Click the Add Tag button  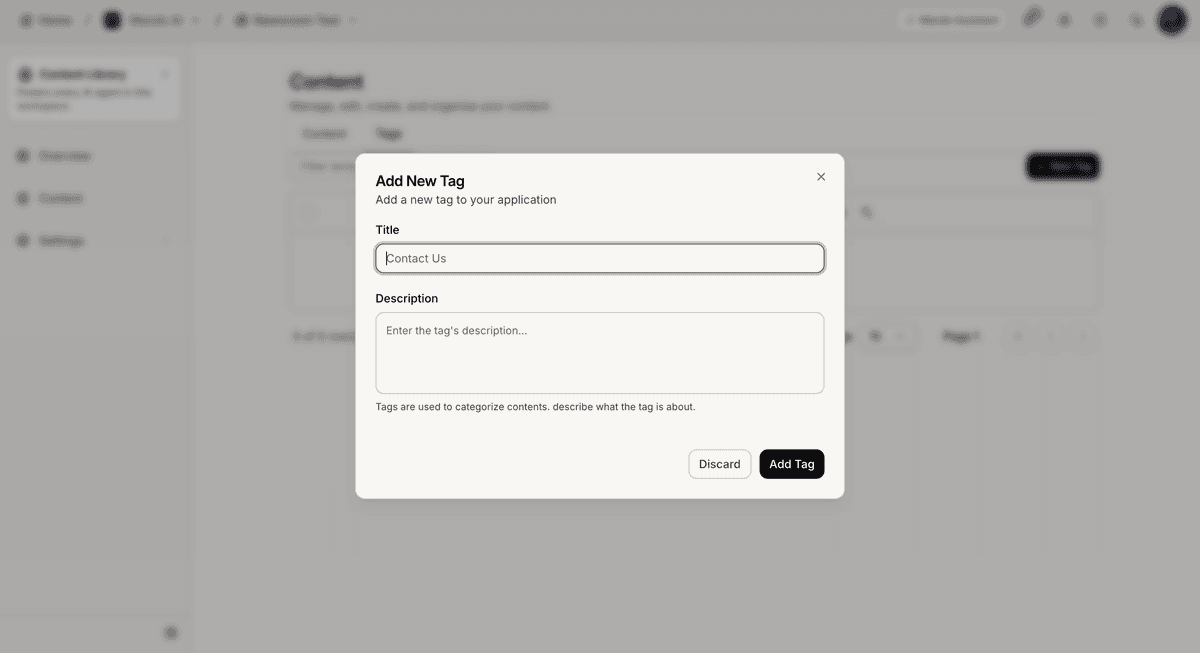coord(792,464)
